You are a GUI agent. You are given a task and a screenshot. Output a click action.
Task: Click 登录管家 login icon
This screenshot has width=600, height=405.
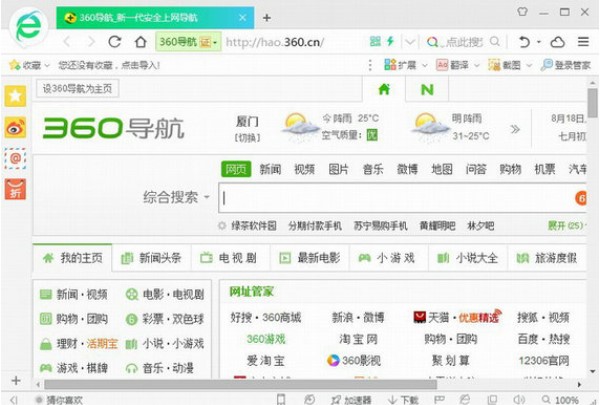point(566,65)
